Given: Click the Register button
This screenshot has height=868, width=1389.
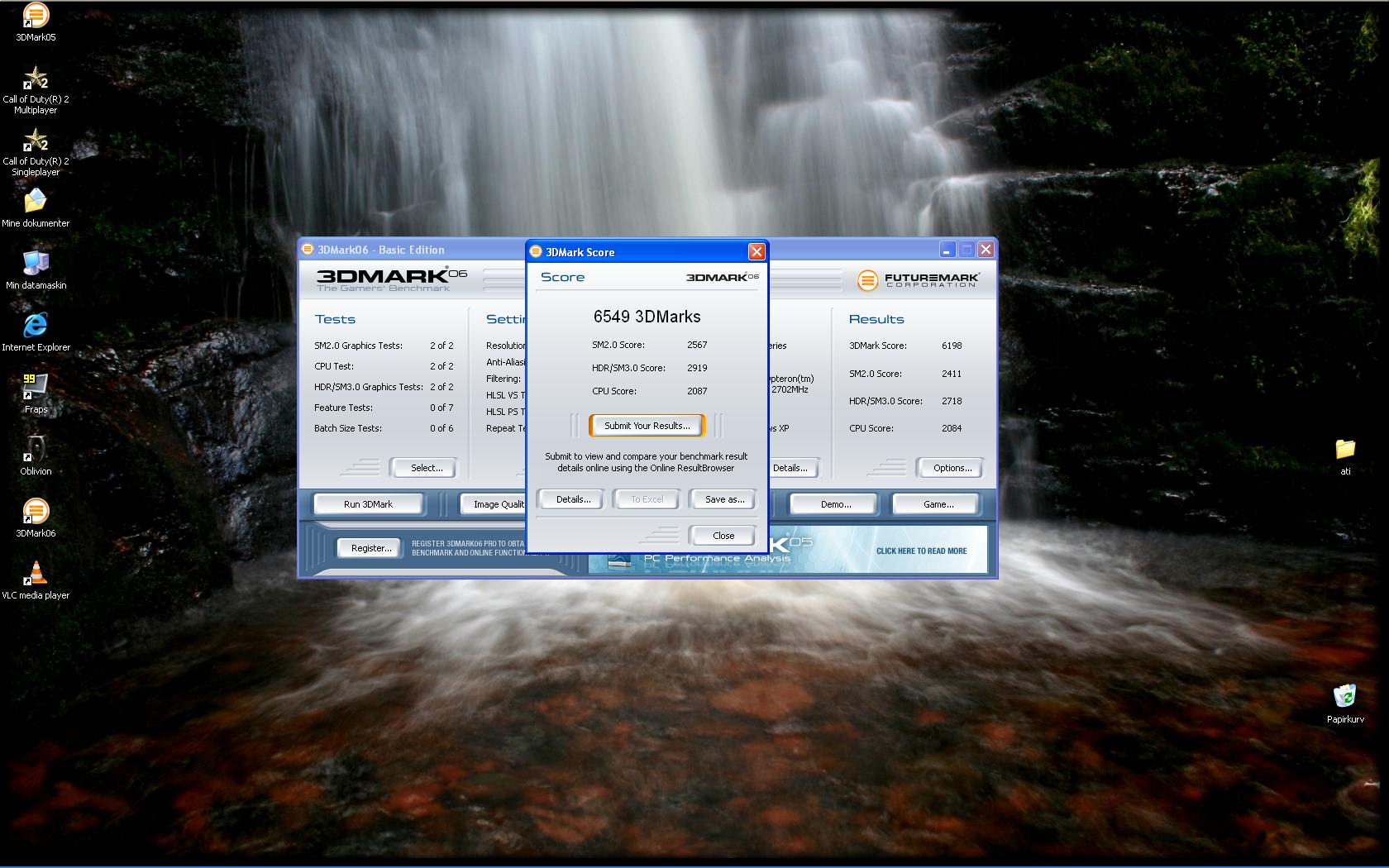Looking at the screenshot, I should click(371, 548).
